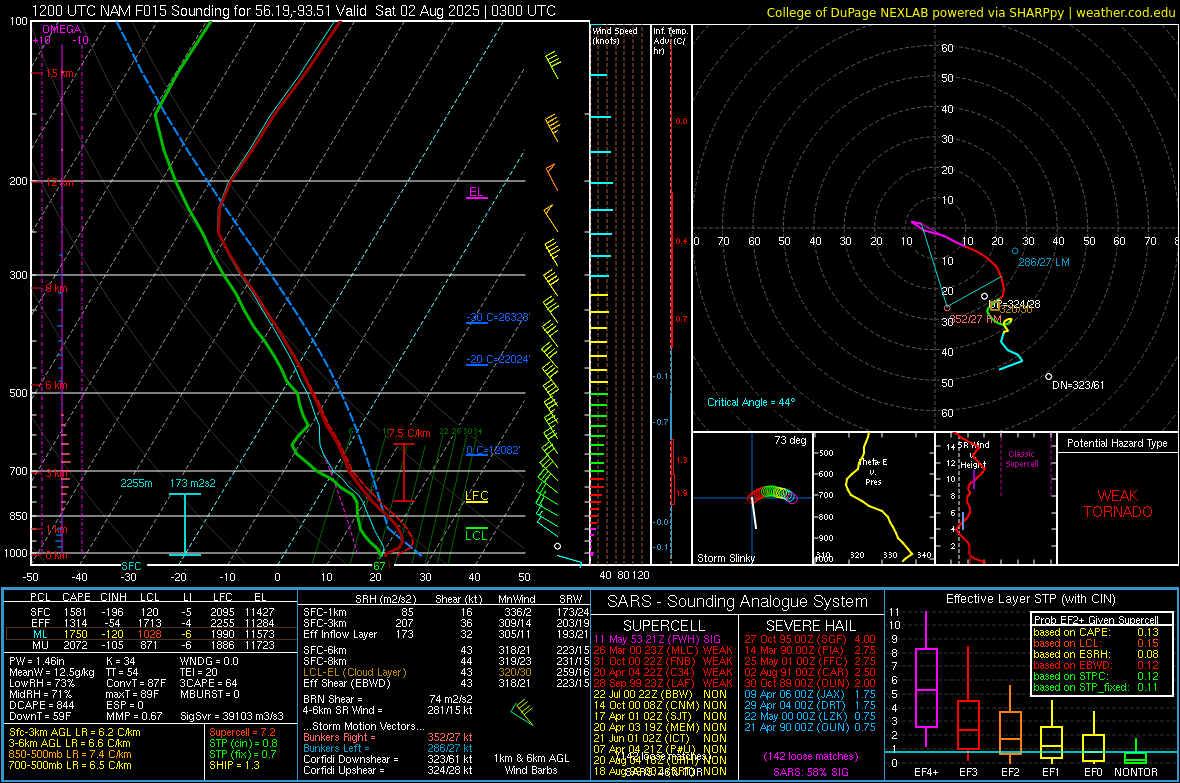Select the MU parcel row with CAPE 2072
The image size is (1180, 783).
[151, 645]
